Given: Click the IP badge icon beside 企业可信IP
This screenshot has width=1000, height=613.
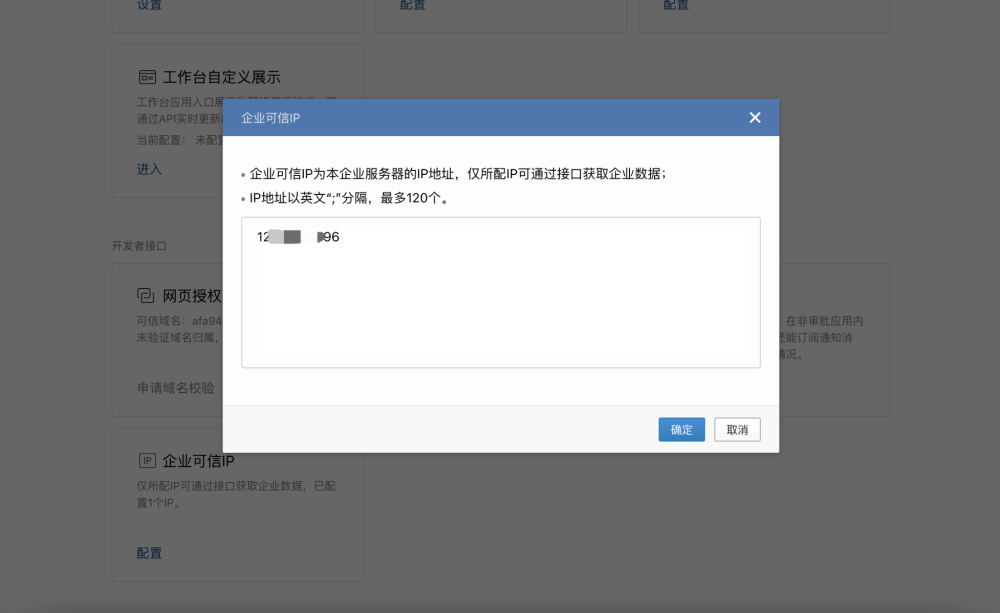Looking at the screenshot, I should pyautogui.click(x=146, y=461).
